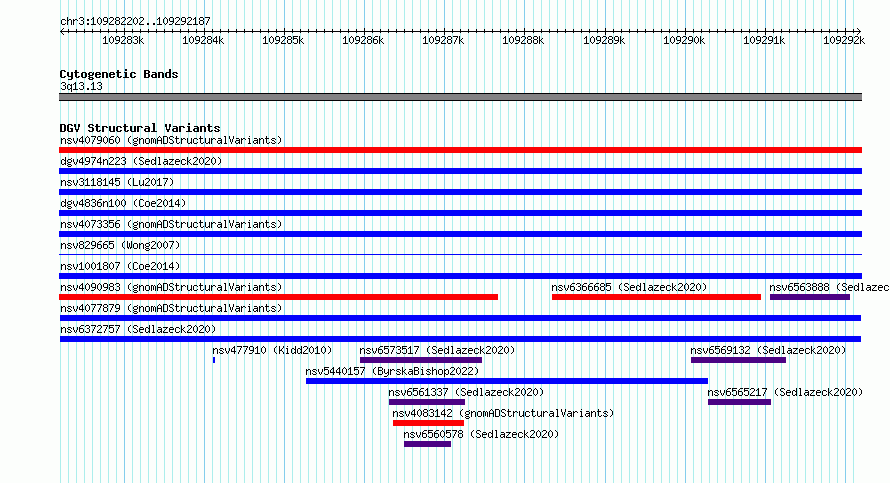The image size is (890, 483).
Task: Open nsv4090983 gnomAD variant label
Action: (171, 287)
